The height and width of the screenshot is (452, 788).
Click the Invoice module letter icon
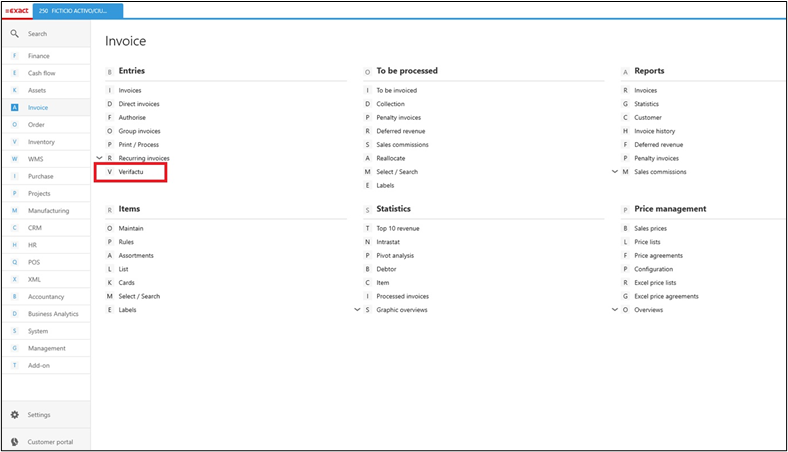point(14,108)
